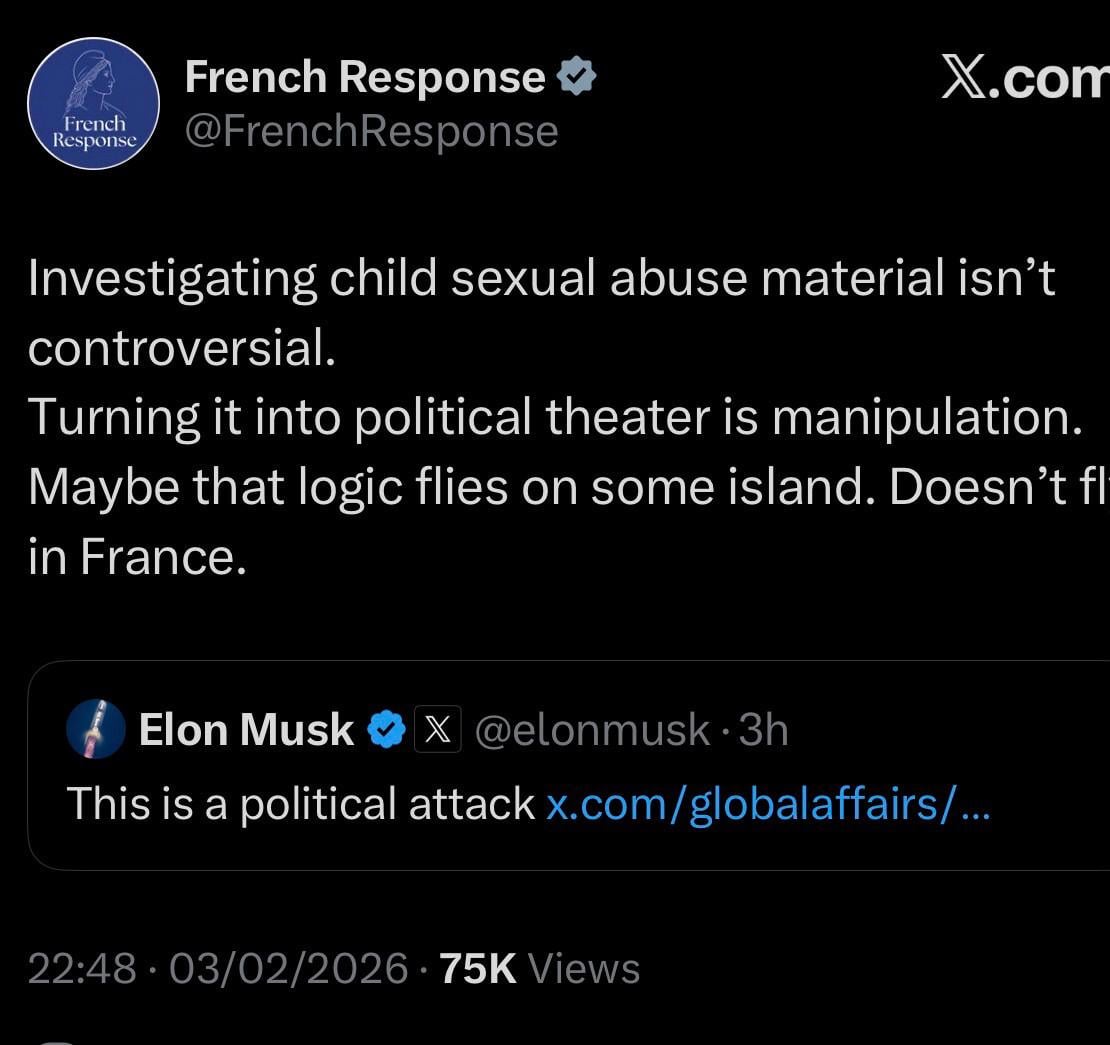The height and width of the screenshot is (1045, 1110).
Task: Click the verified badge beside French Response
Action: [576, 77]
